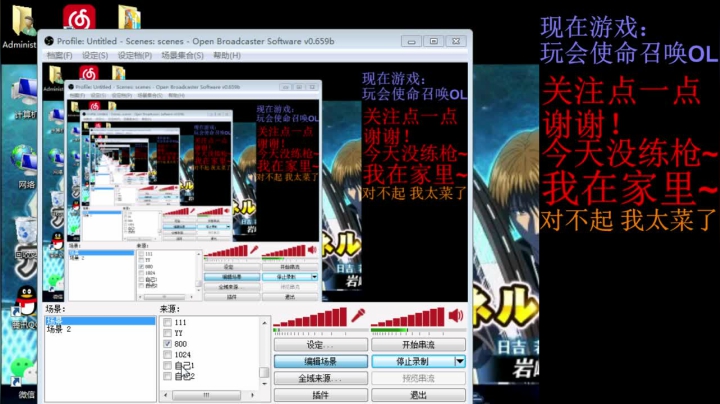720x404 pixels.
Task: Open the 帮助(H) menu
Action: tap(227, 56)
